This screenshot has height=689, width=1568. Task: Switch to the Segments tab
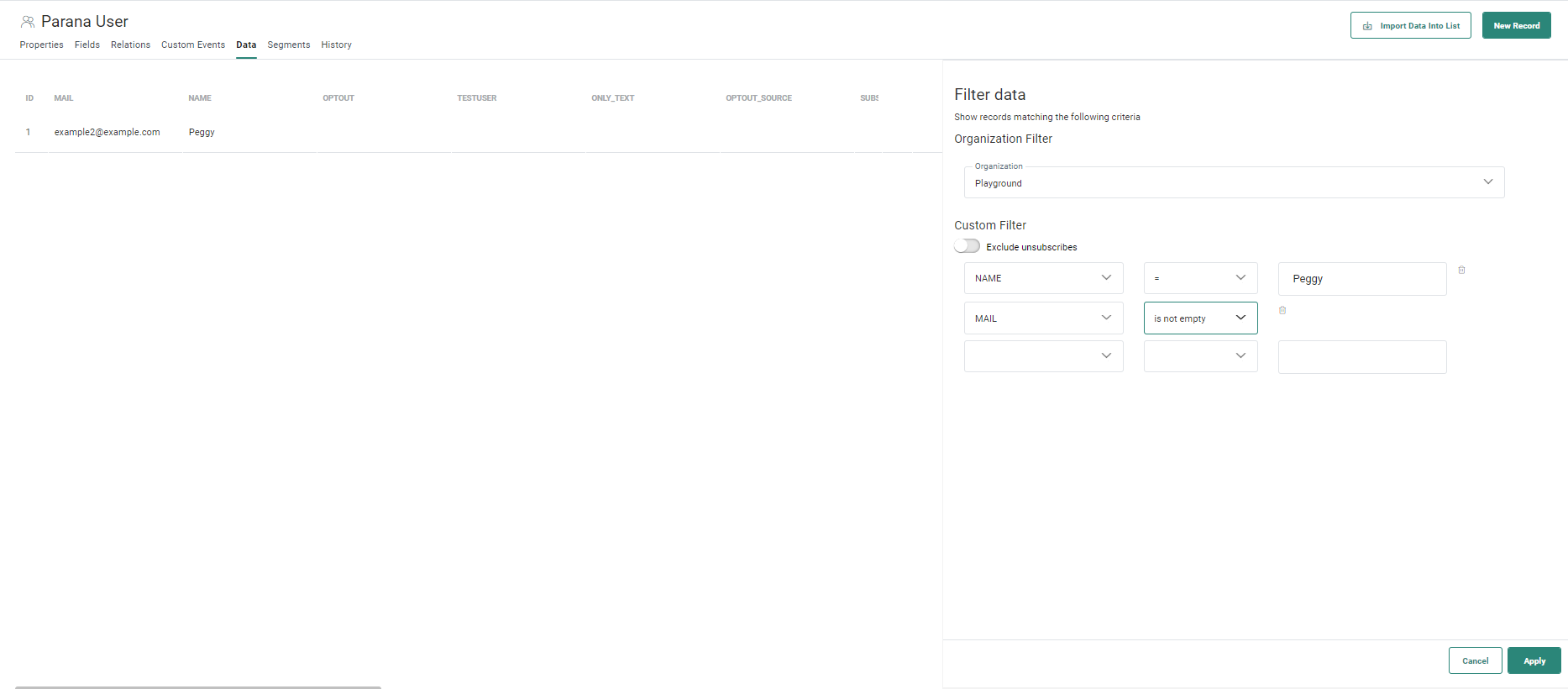[x=288, y=45]
